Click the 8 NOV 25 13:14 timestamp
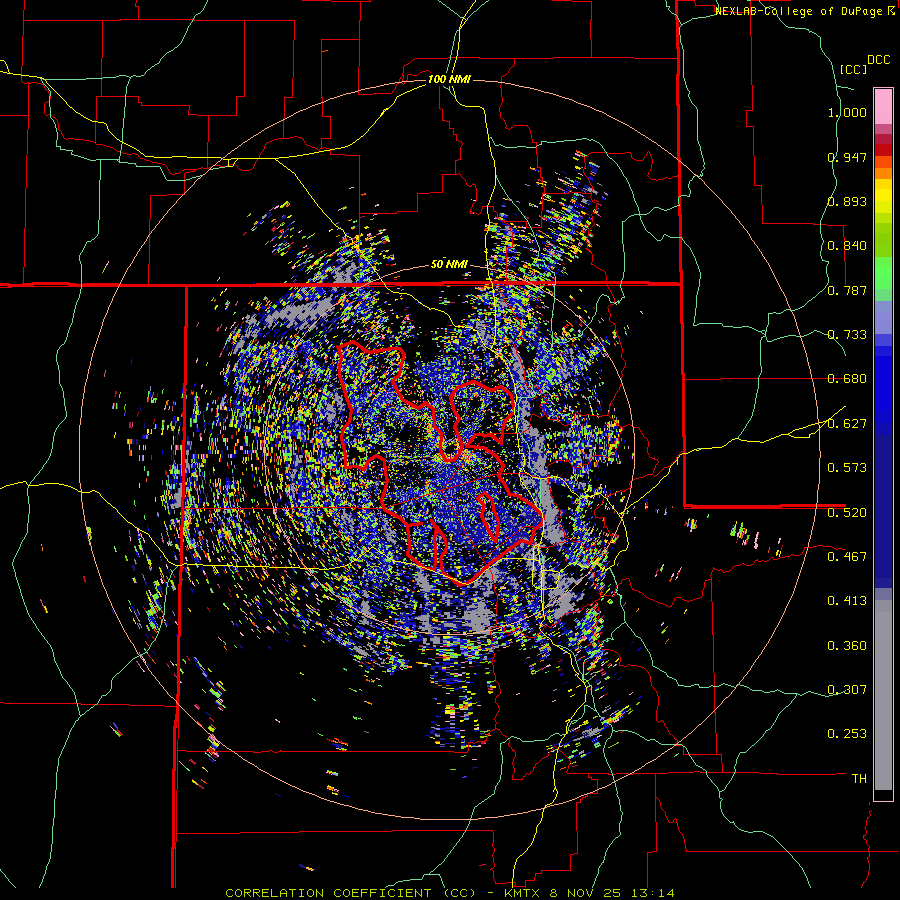 [612, 893]
